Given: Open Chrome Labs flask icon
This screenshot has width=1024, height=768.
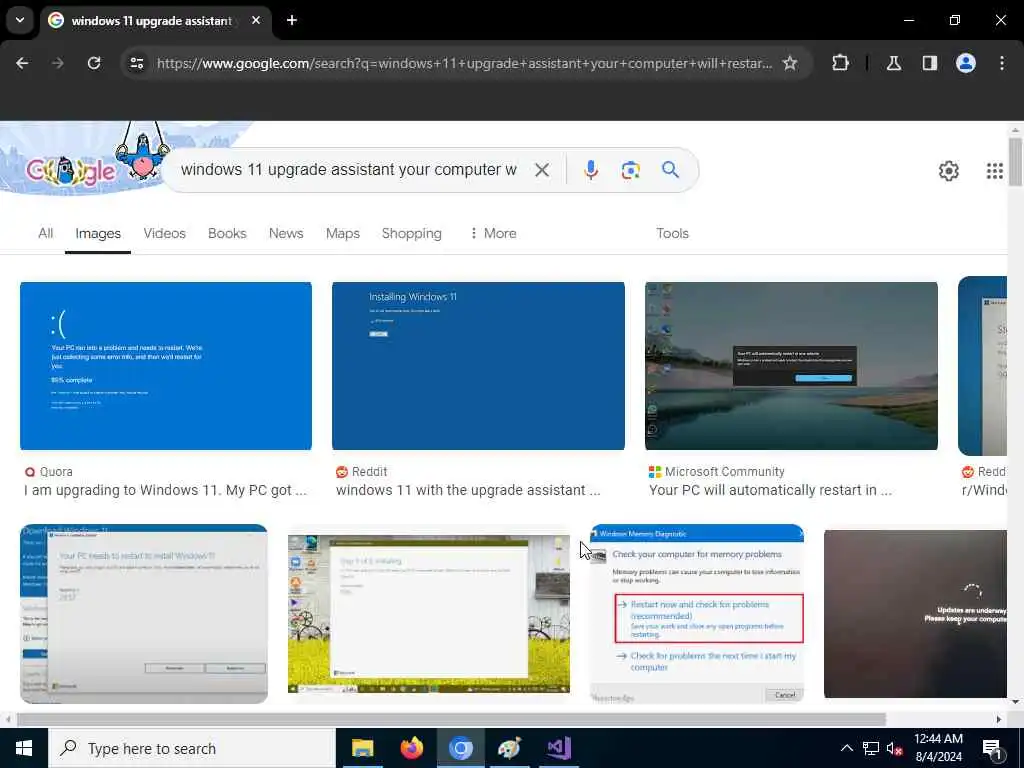Looking at the screenshot, I should [894, 63].
